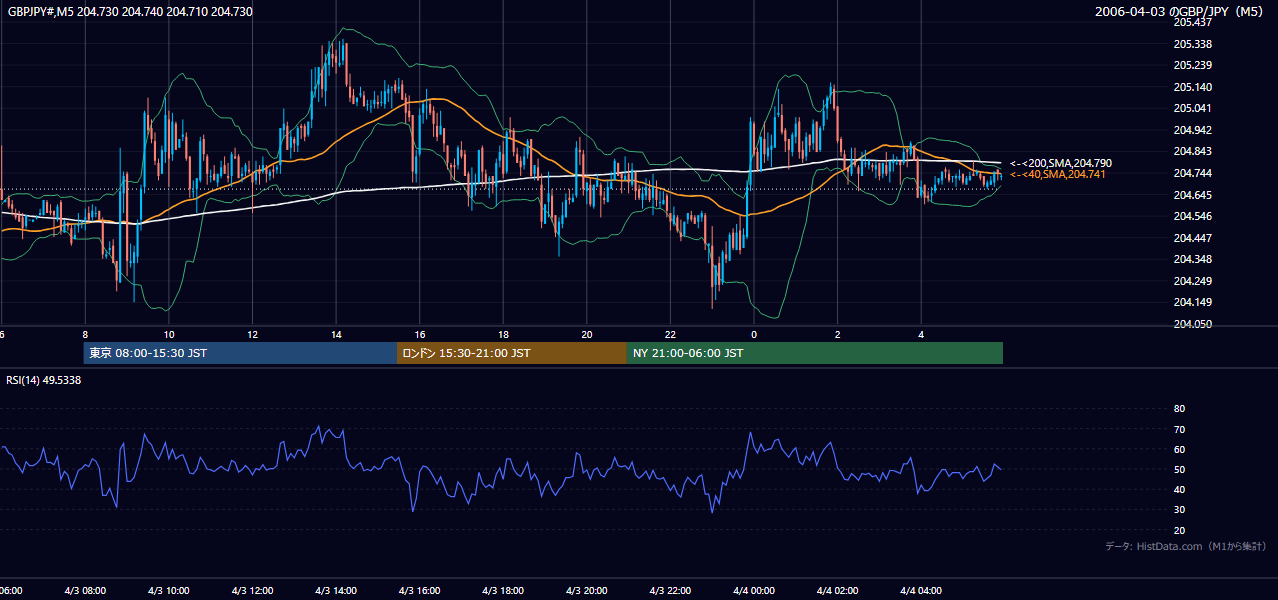The image size is (1278, 600).
Task: Click the date label 4/3 18:00
Action: coord(503,591)
